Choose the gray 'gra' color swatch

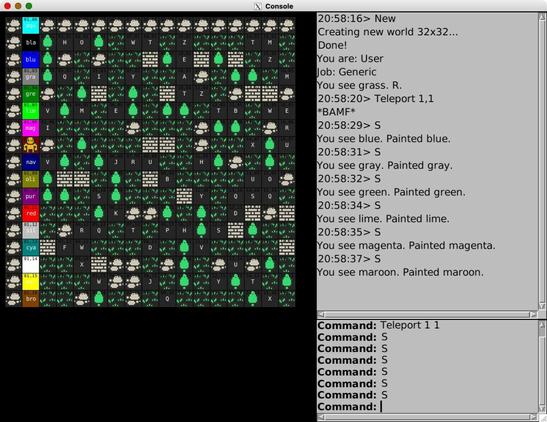31,76
